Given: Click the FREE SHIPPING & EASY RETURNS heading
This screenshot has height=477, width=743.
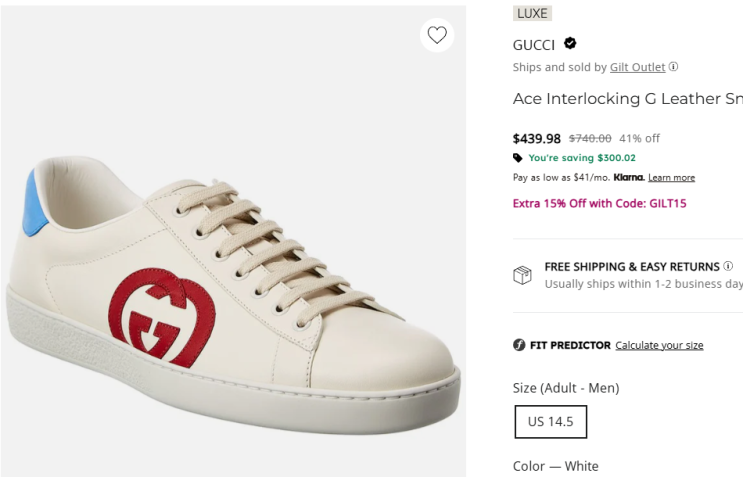Looking at the screenshot, I should (x=632, y=267).
